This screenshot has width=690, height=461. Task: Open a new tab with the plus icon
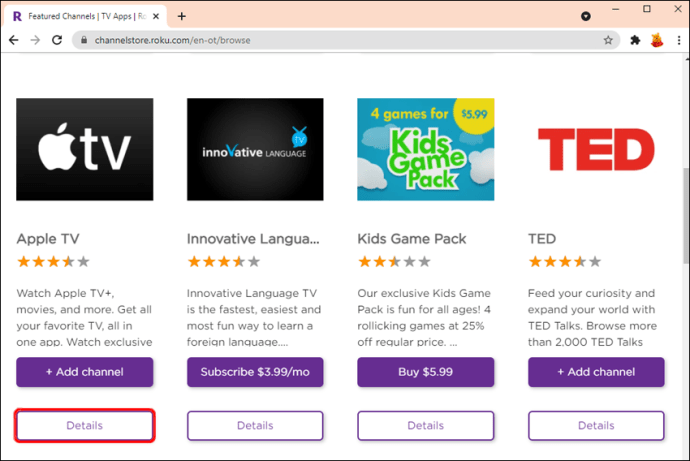tap(181, 16)
